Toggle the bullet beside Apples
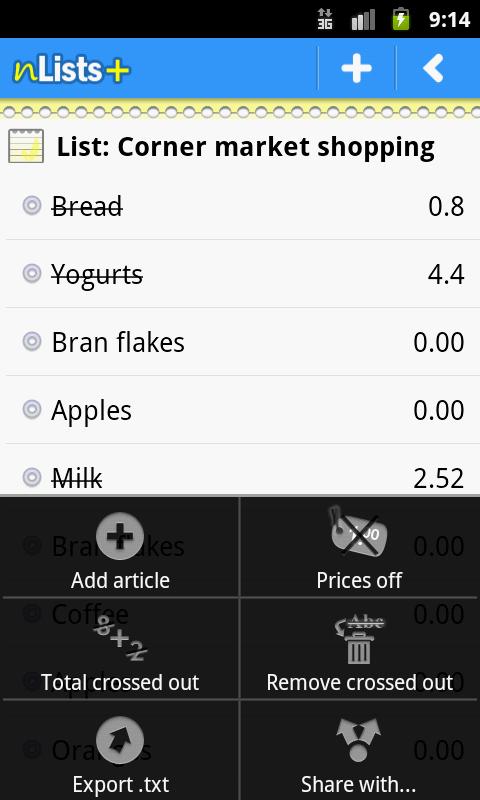480x800 pixels. 32,410
